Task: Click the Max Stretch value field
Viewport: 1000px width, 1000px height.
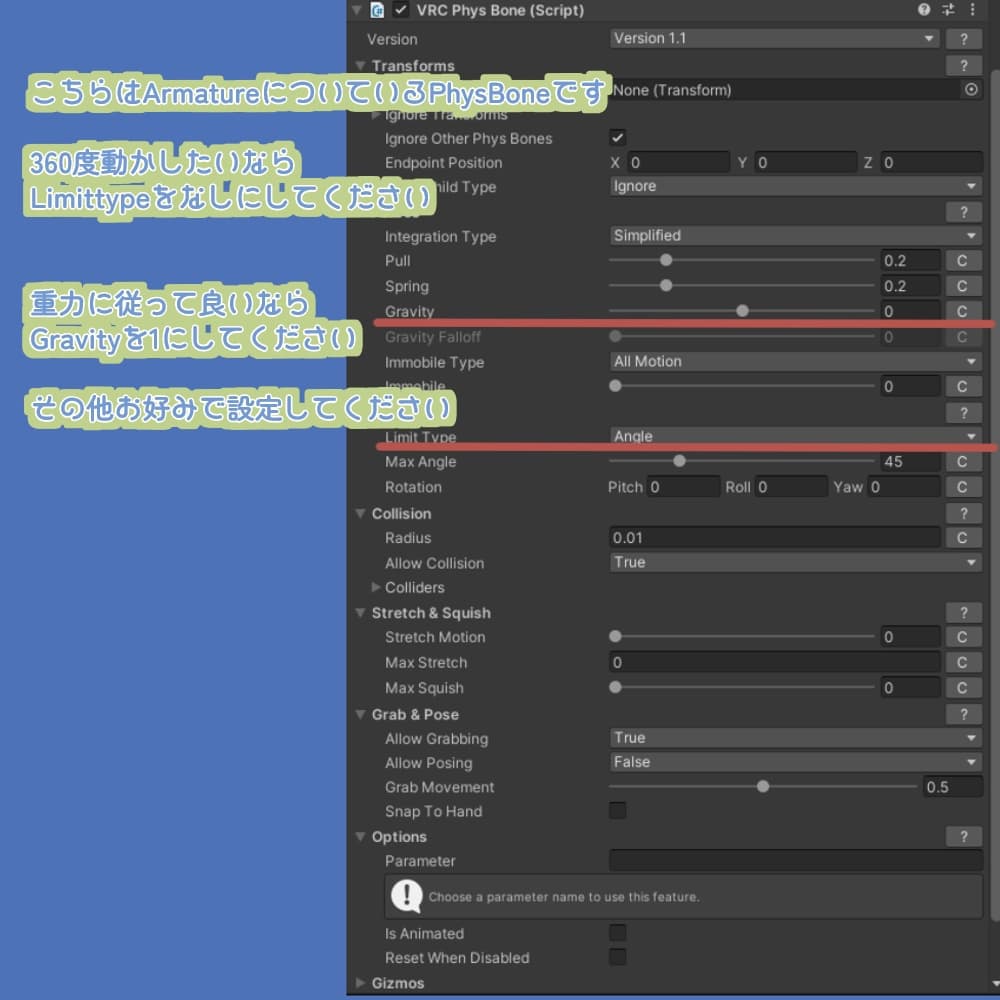Action: (x=774, y=663)
